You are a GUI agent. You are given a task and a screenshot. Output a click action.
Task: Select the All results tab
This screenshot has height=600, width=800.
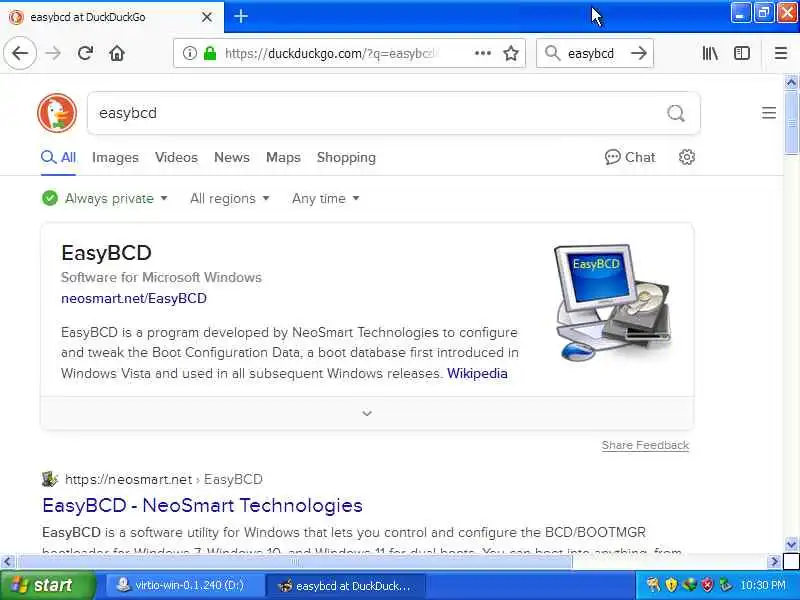tap(59, 157)
